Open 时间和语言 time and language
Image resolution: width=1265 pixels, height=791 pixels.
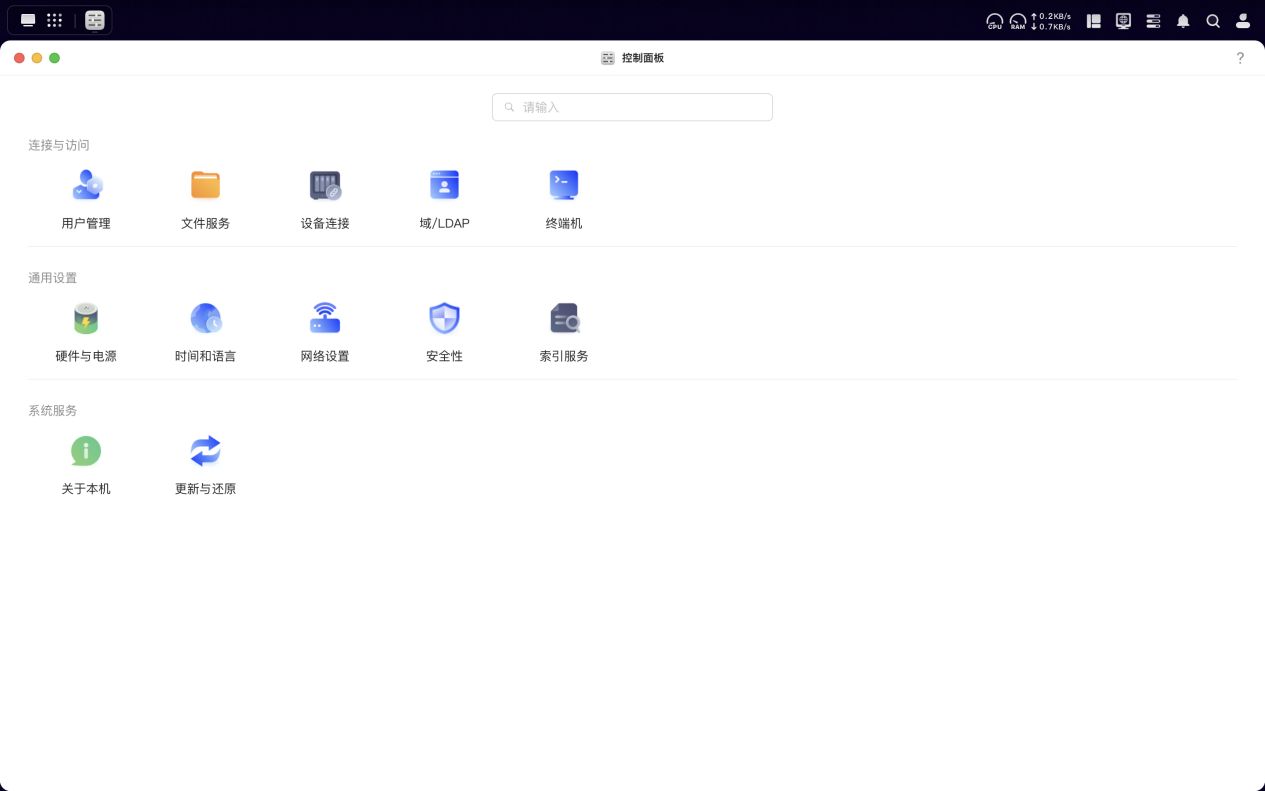coord(205,332)
